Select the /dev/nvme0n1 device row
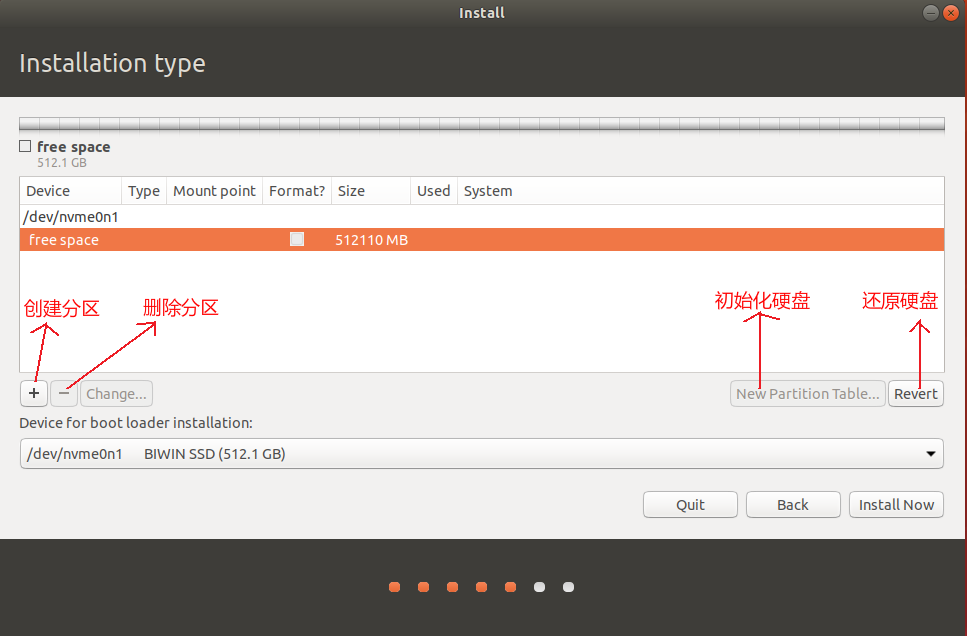This screenshot has height=636, width=967. pos(482,217)
